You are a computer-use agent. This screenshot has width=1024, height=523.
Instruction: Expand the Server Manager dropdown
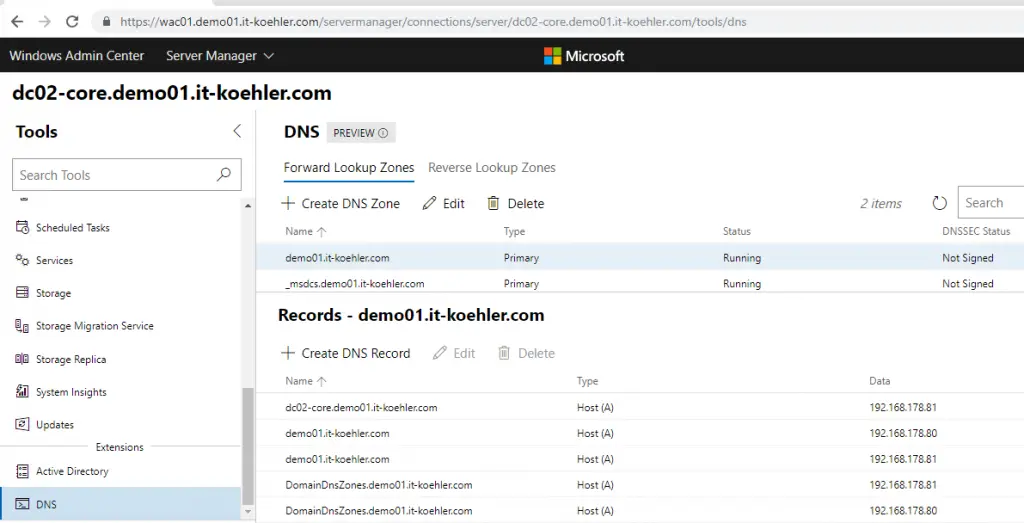tap(220, 56)
